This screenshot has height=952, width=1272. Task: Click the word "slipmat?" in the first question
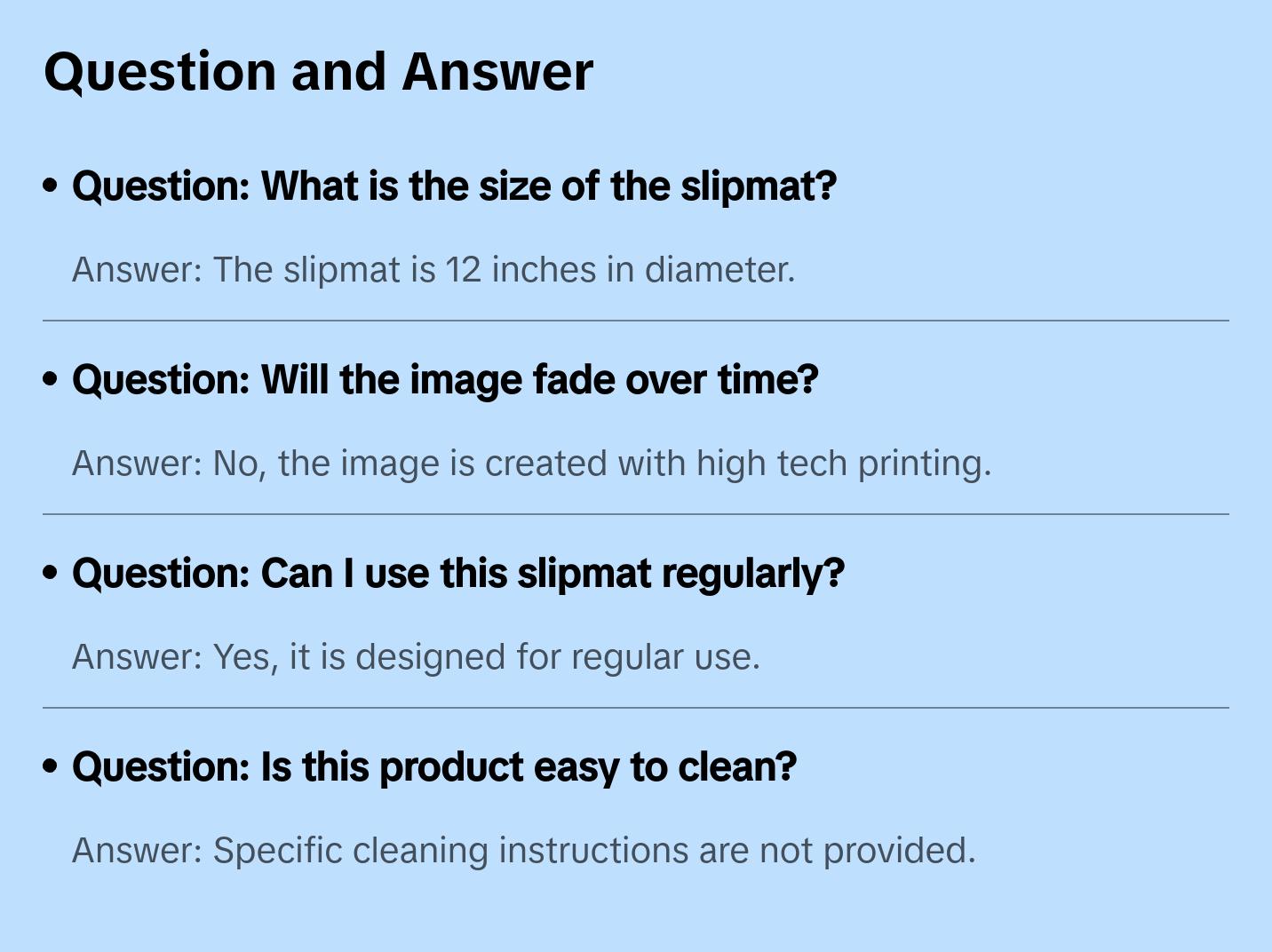point(759,186)
